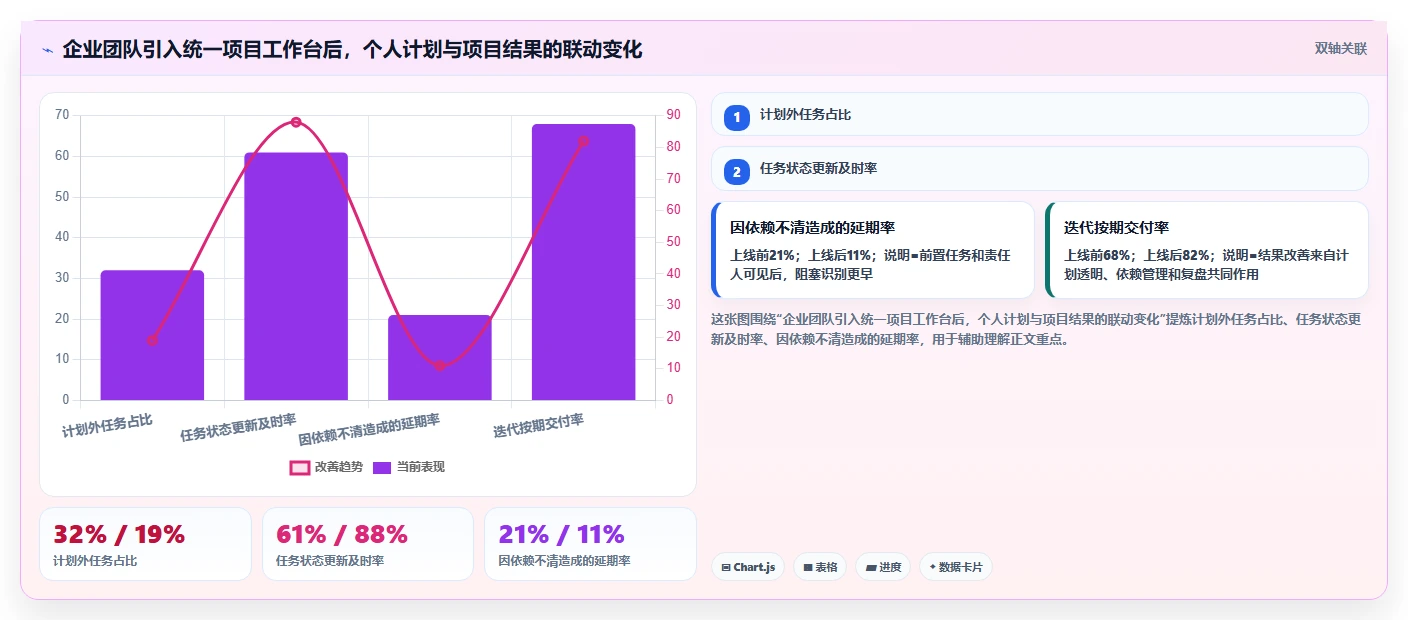
Task: Click the Chart.js tag
Action: point(748,567)
